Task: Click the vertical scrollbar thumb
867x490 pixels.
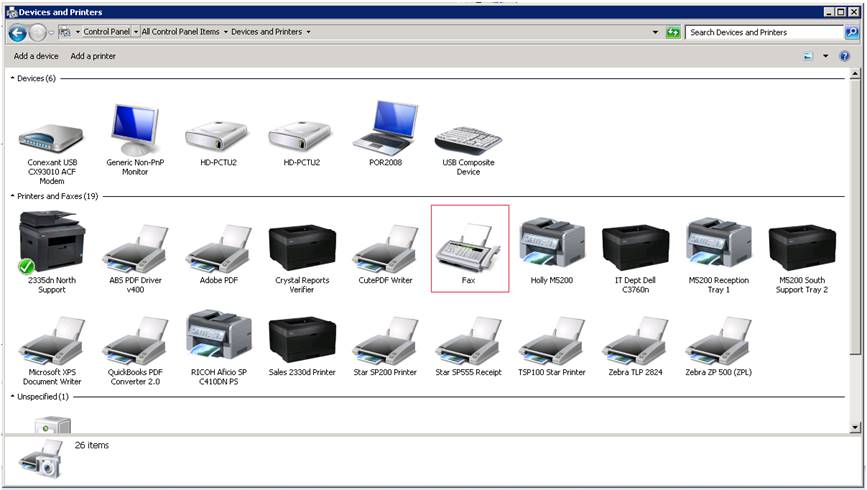Action: point(855,216)
